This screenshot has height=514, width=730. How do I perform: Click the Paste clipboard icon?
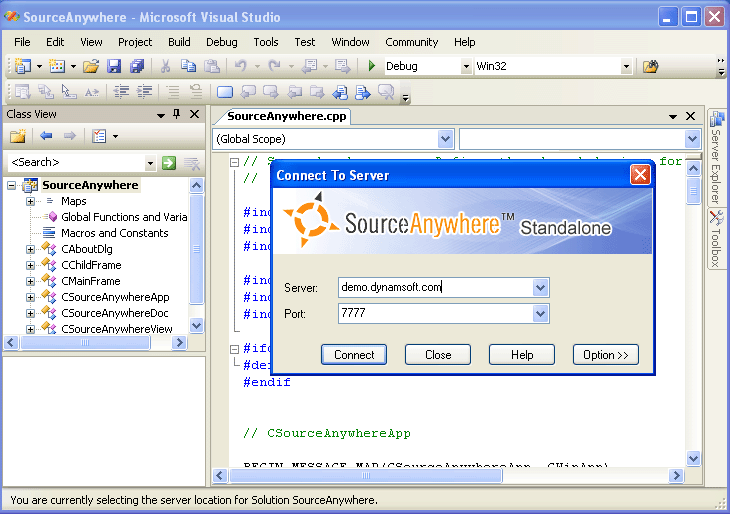tap(212, 66)
